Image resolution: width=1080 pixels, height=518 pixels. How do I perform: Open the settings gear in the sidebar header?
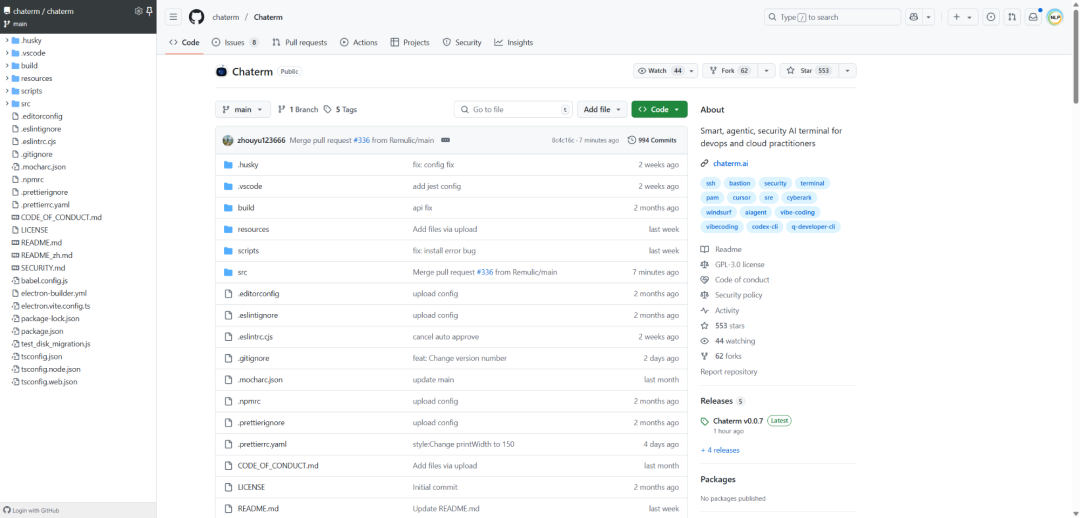pos(138,11)
